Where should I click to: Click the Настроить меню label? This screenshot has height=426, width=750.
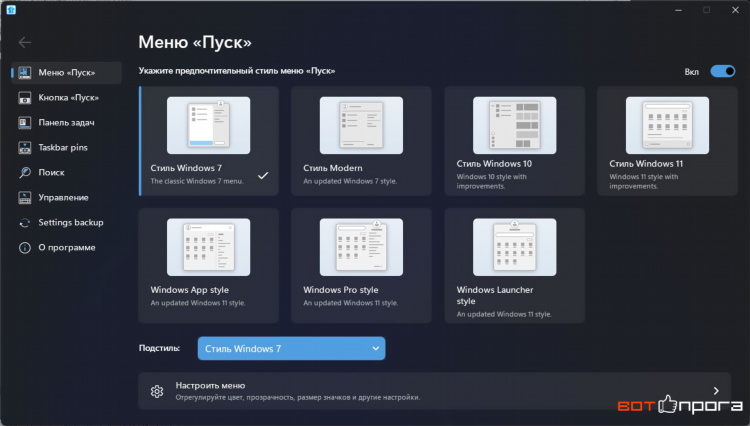point(210,385)
